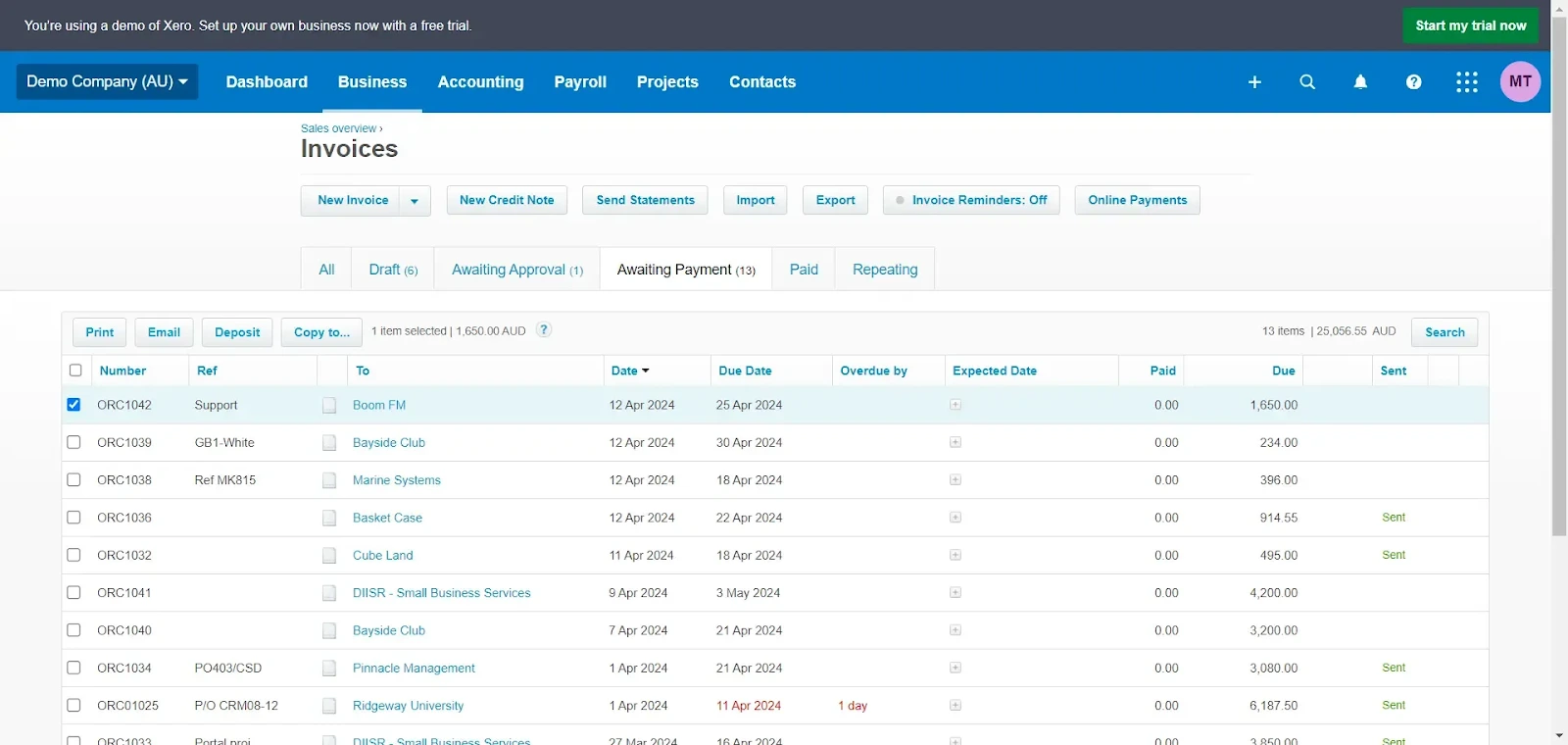This screenshot has height=745, width=1568.
Task: Add expected date for Marine Systems invoice
Action: [955, 479]
